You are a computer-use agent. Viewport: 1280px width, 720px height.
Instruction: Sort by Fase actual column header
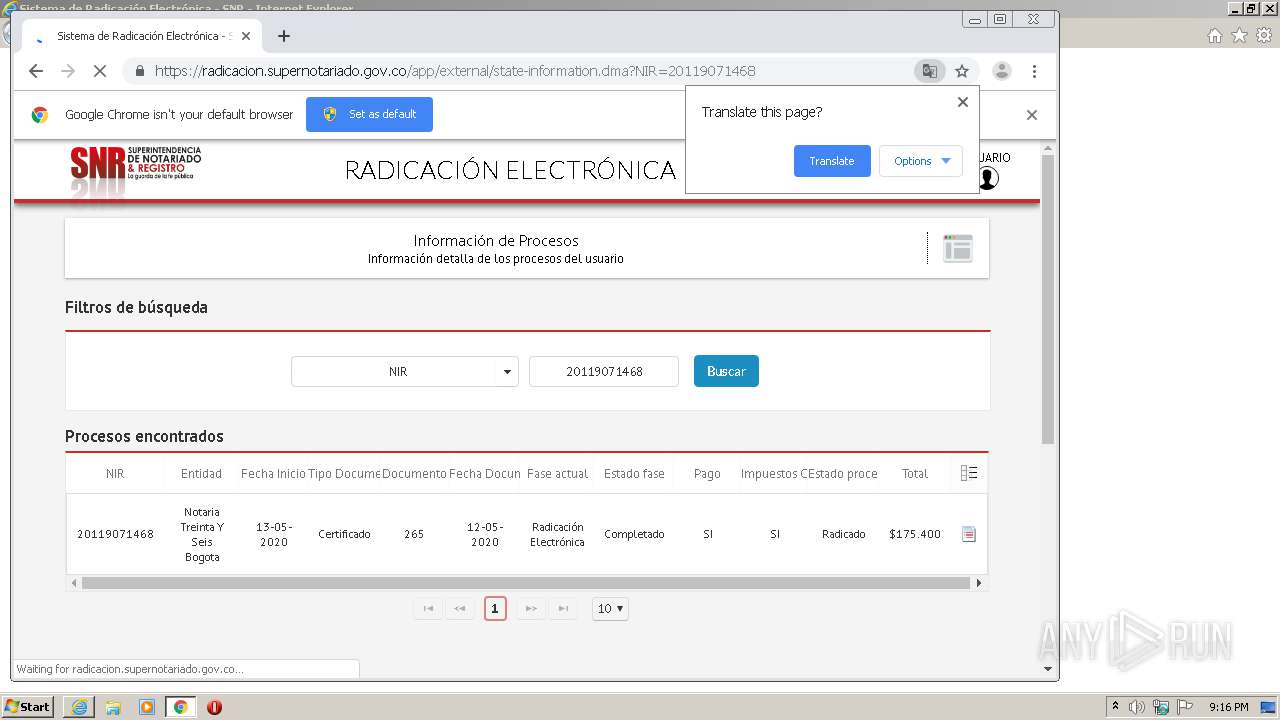pyautogui.click(x=557, y=473)
